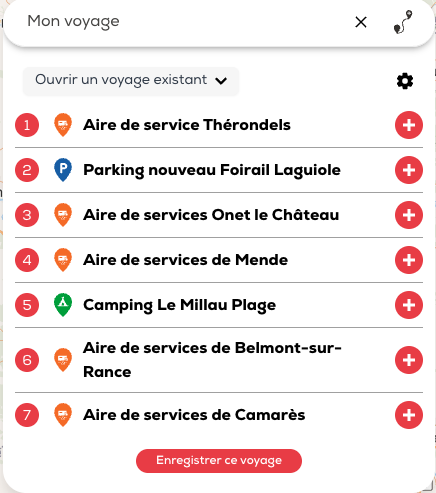Click the plus button beside Parking nouveau Foirail Laguiole
The width and height of the screenshot is (436, 493).
409,170
